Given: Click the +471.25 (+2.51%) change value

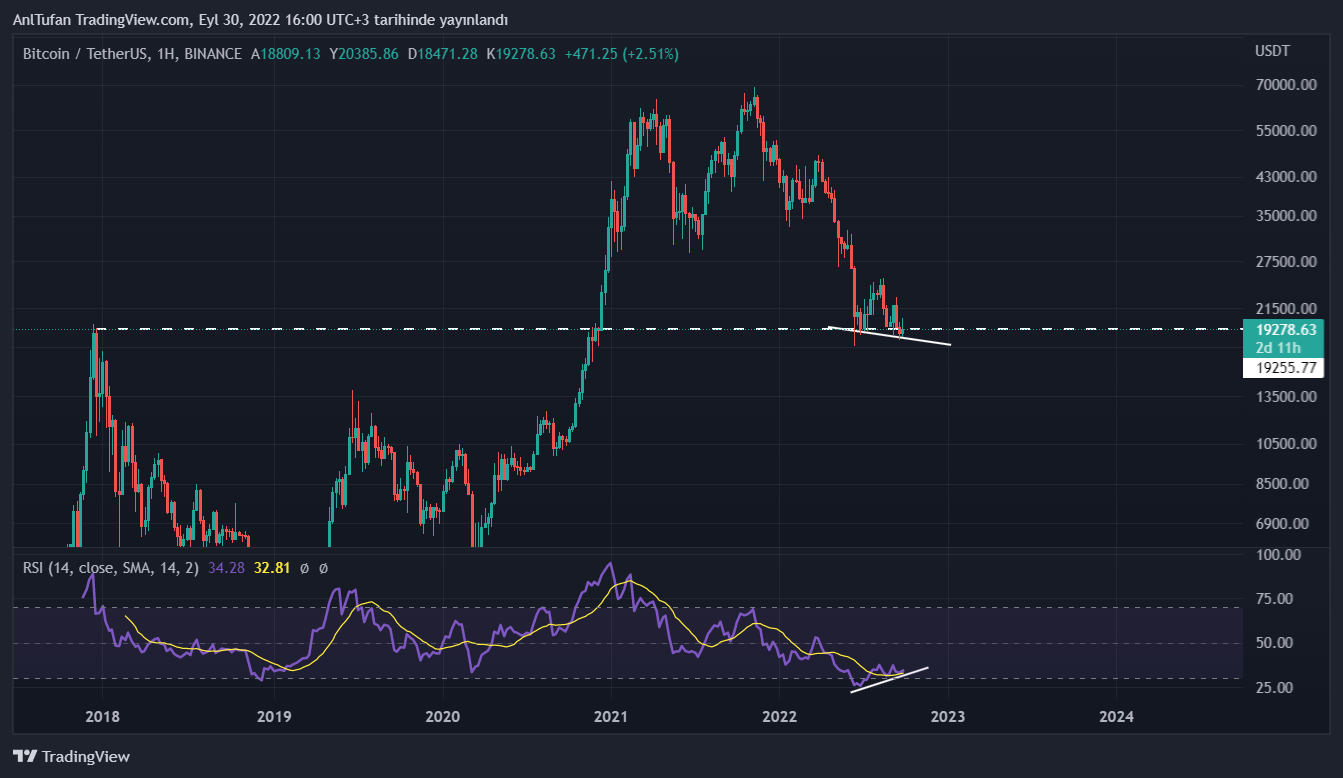Looking at the screenshot, I should click(621, 54).
